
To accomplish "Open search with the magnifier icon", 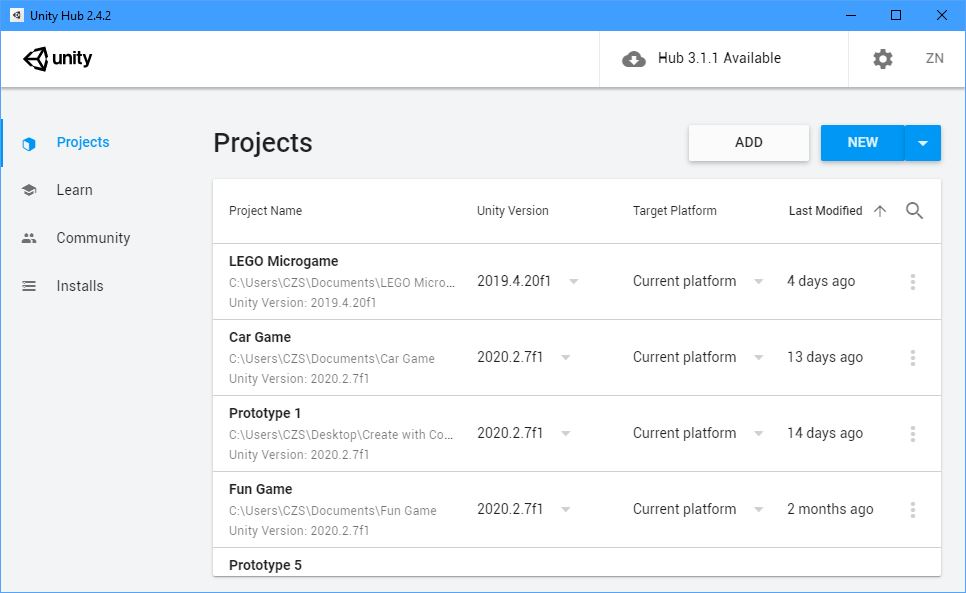I will [914, 211].
